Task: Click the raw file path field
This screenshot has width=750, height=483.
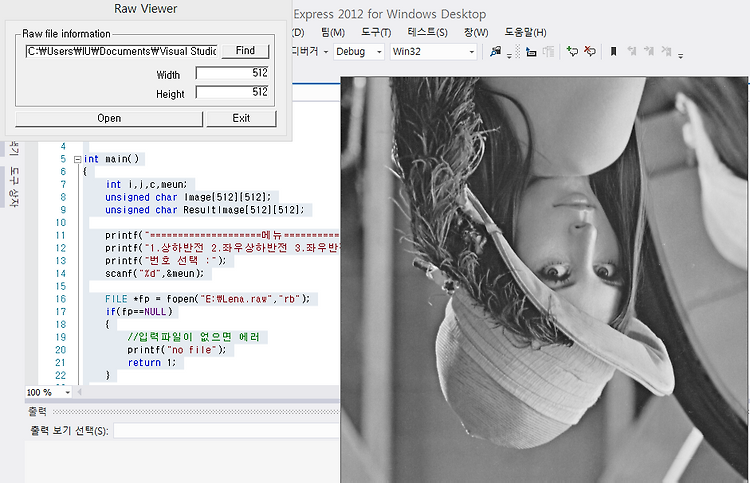Action: (121, 51)
